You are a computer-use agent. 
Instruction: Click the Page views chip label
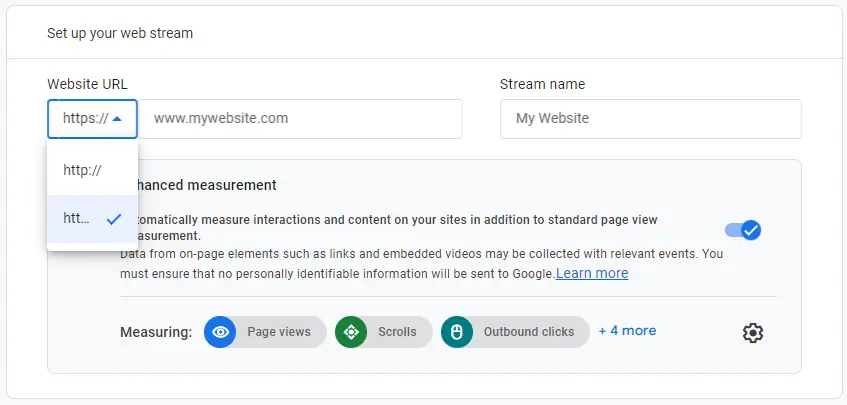(279, 332)
